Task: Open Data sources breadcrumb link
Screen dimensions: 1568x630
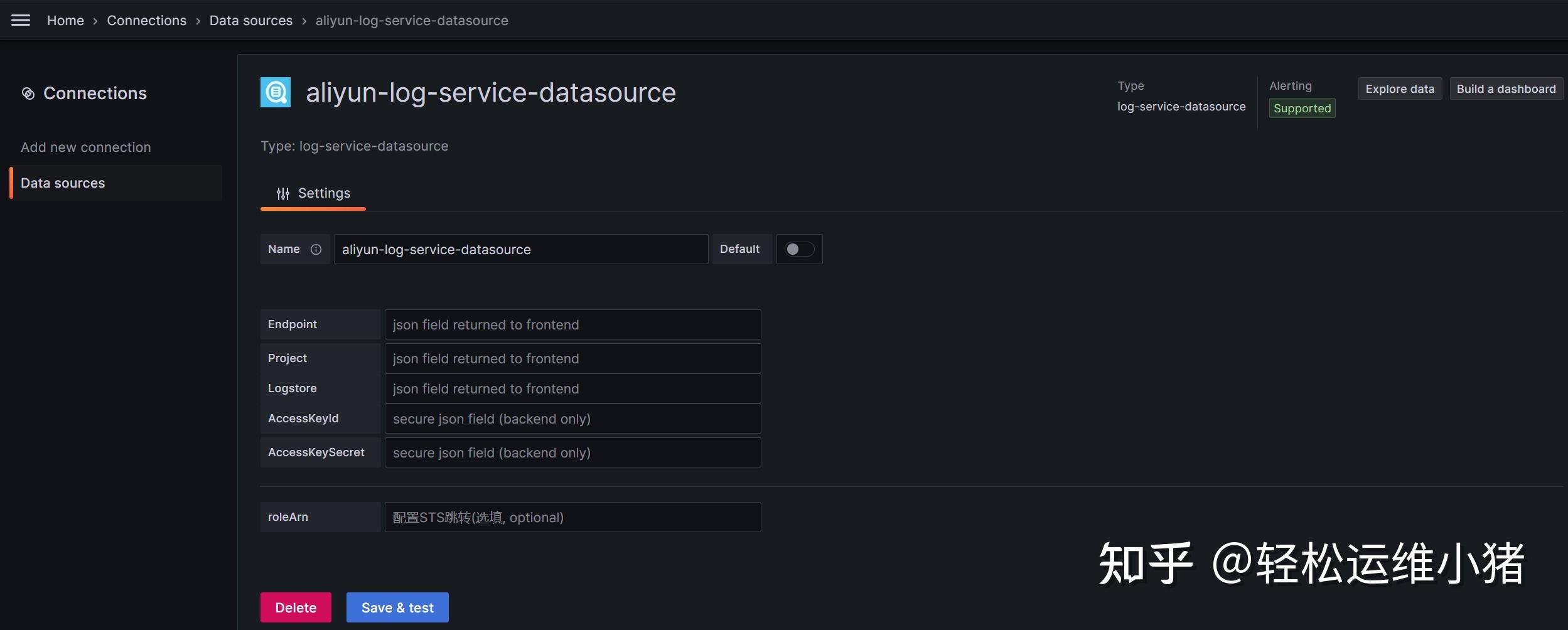Action: [x=250, y=20]
